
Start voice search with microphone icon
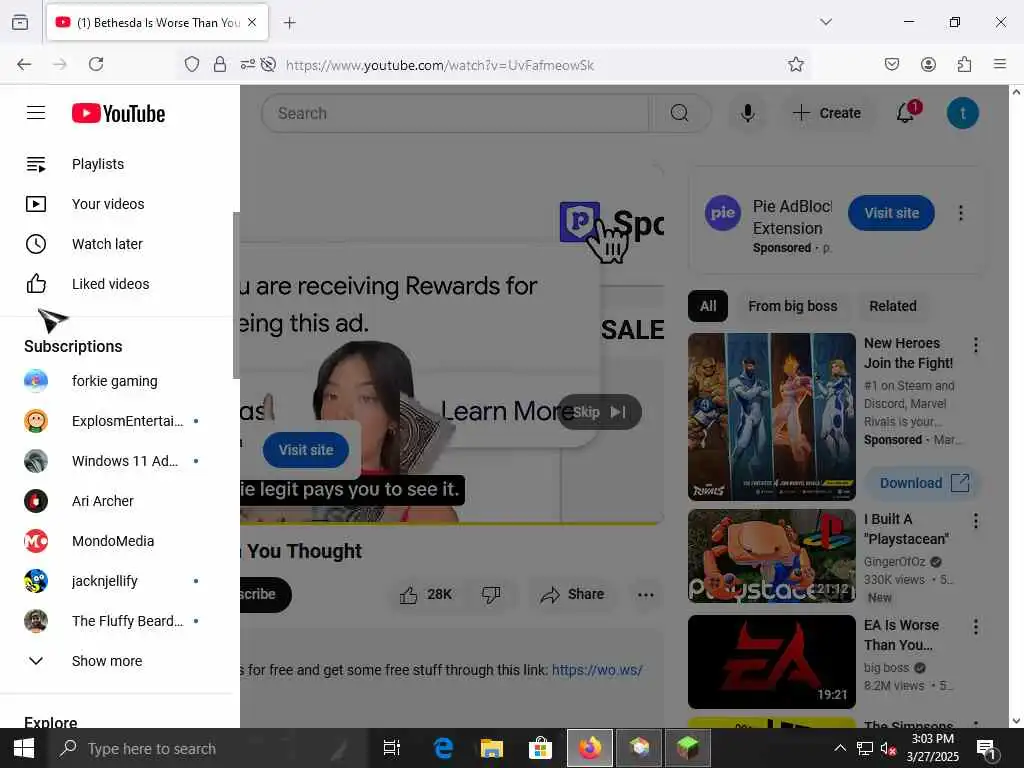(748, 113)
